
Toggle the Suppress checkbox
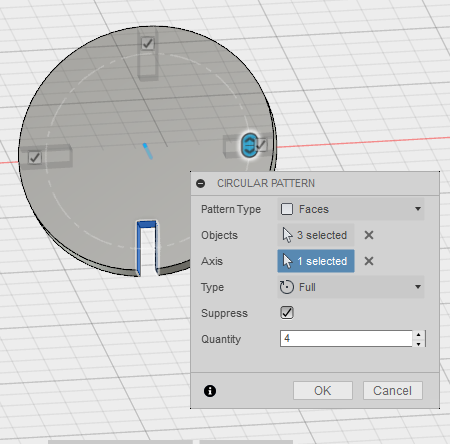click(287, 313)
